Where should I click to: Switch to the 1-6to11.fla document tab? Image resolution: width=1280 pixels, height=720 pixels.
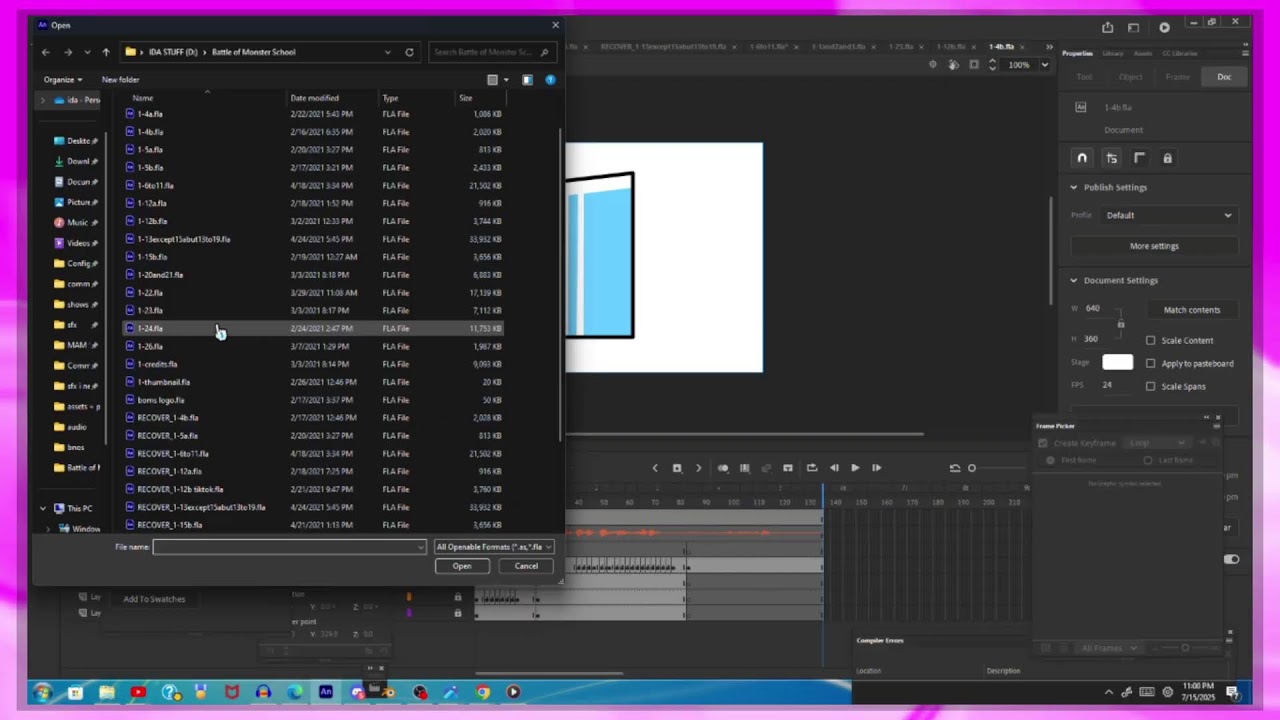770,47
